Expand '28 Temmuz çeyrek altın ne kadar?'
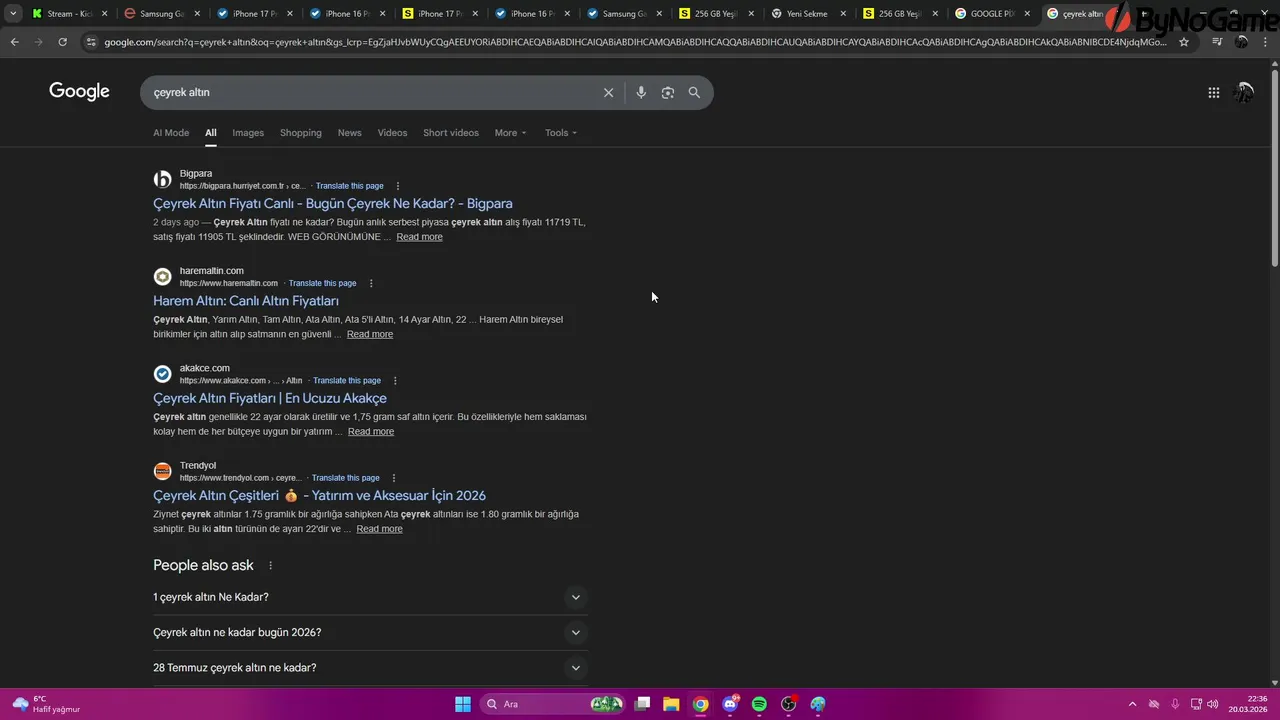 (x=370, y=668)
